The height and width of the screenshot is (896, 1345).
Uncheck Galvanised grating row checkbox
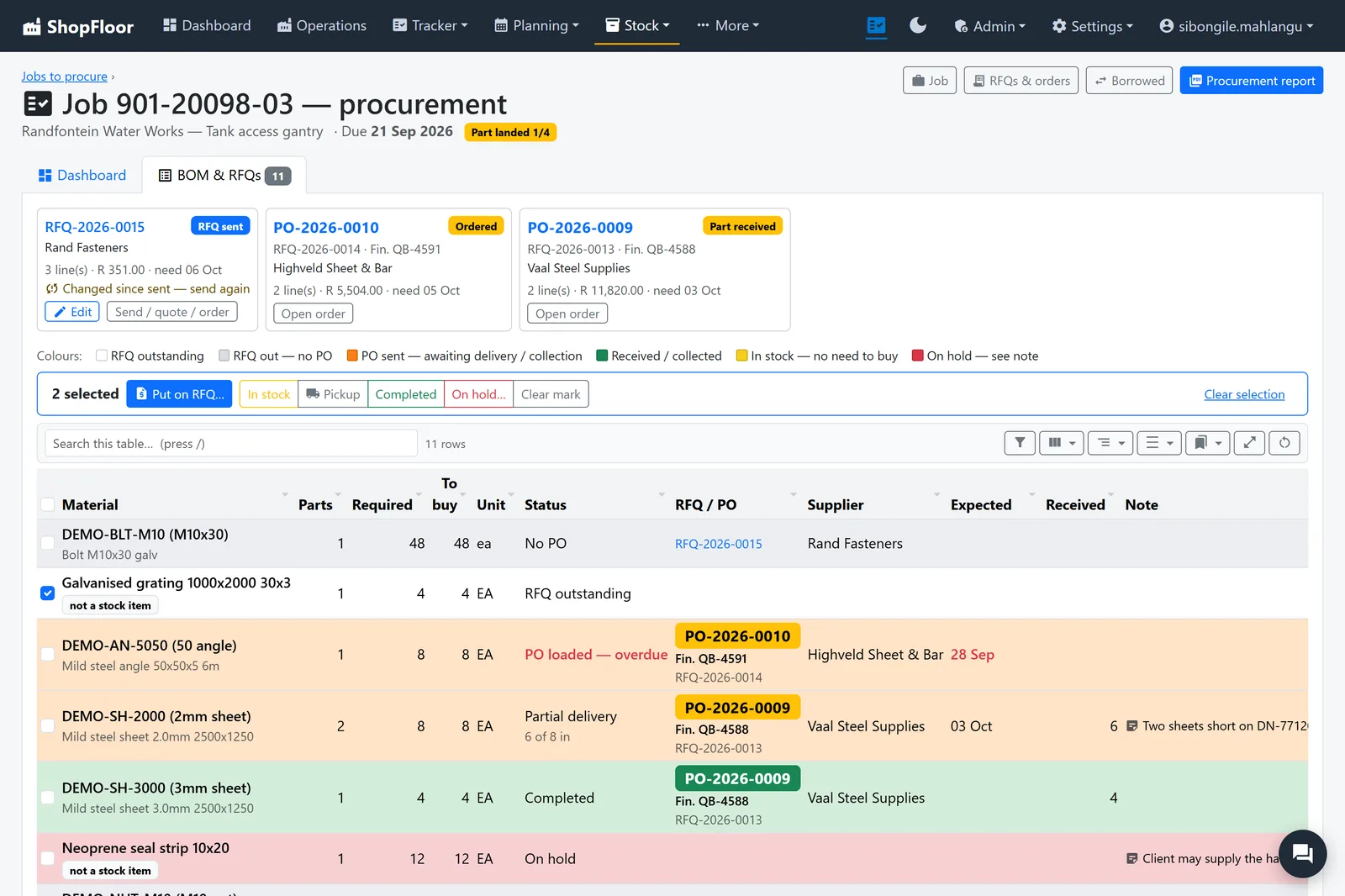point(48,593)
